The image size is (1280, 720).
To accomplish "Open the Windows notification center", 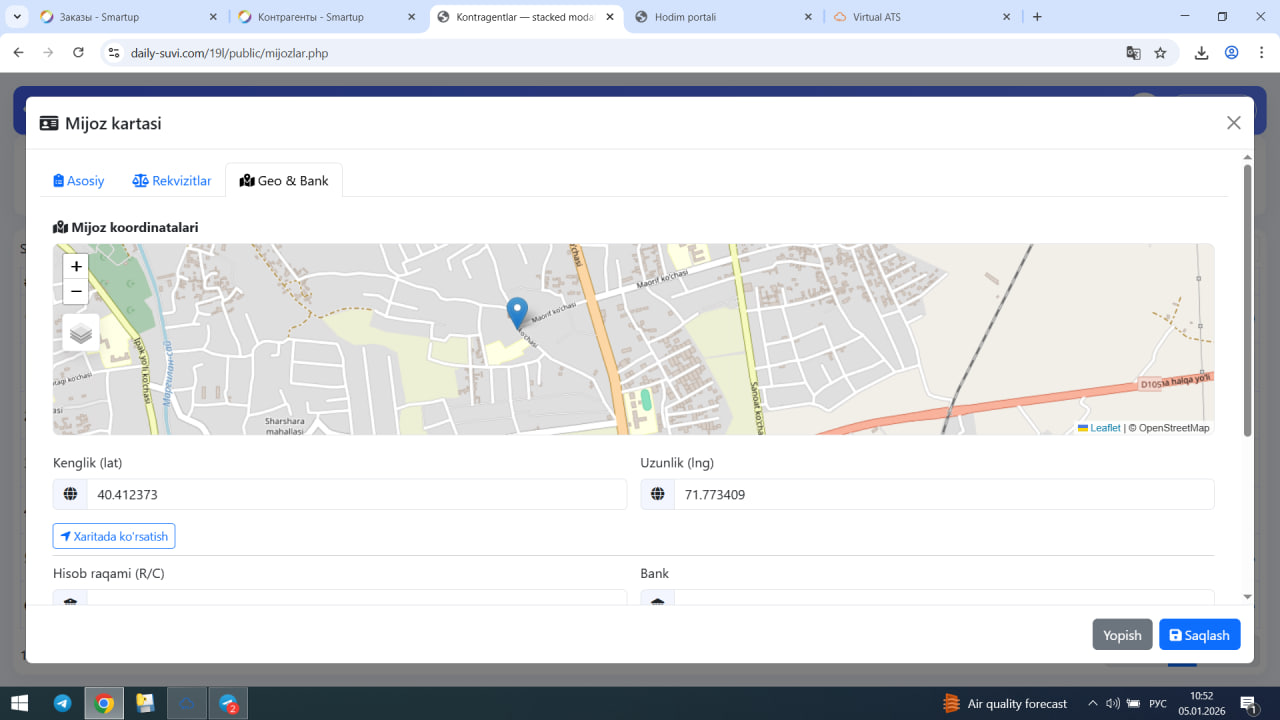I will click(1248, 703).
